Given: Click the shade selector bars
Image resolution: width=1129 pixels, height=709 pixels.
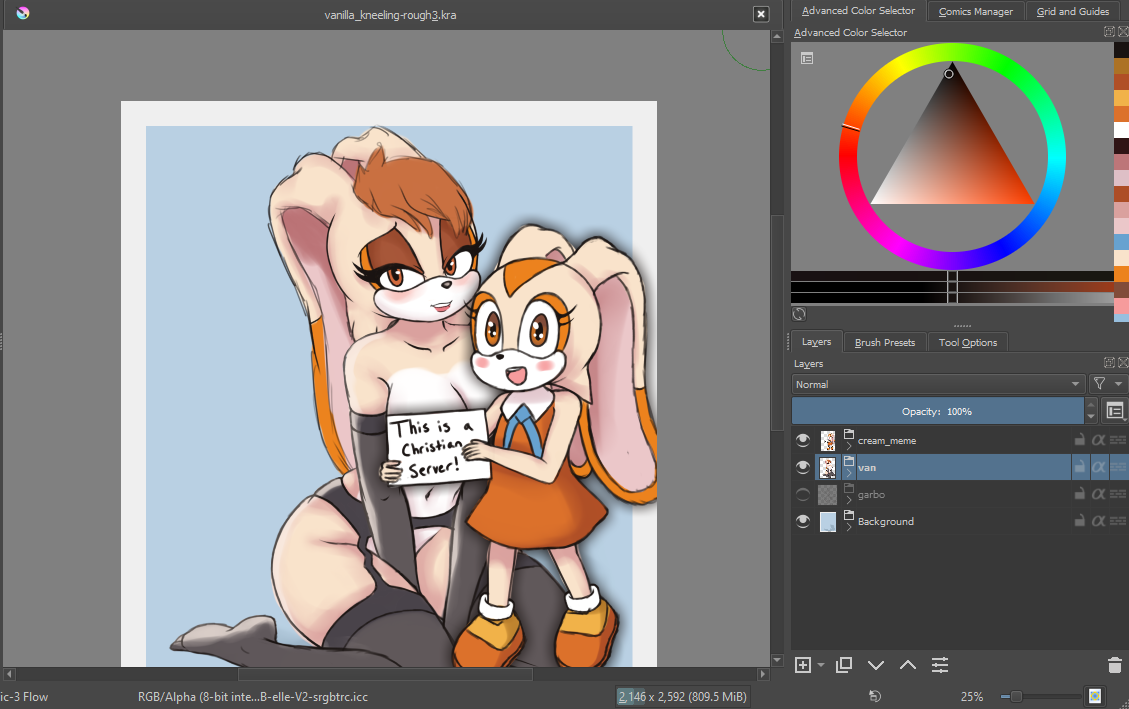Looking at the screenshot, I should point(953,287).
